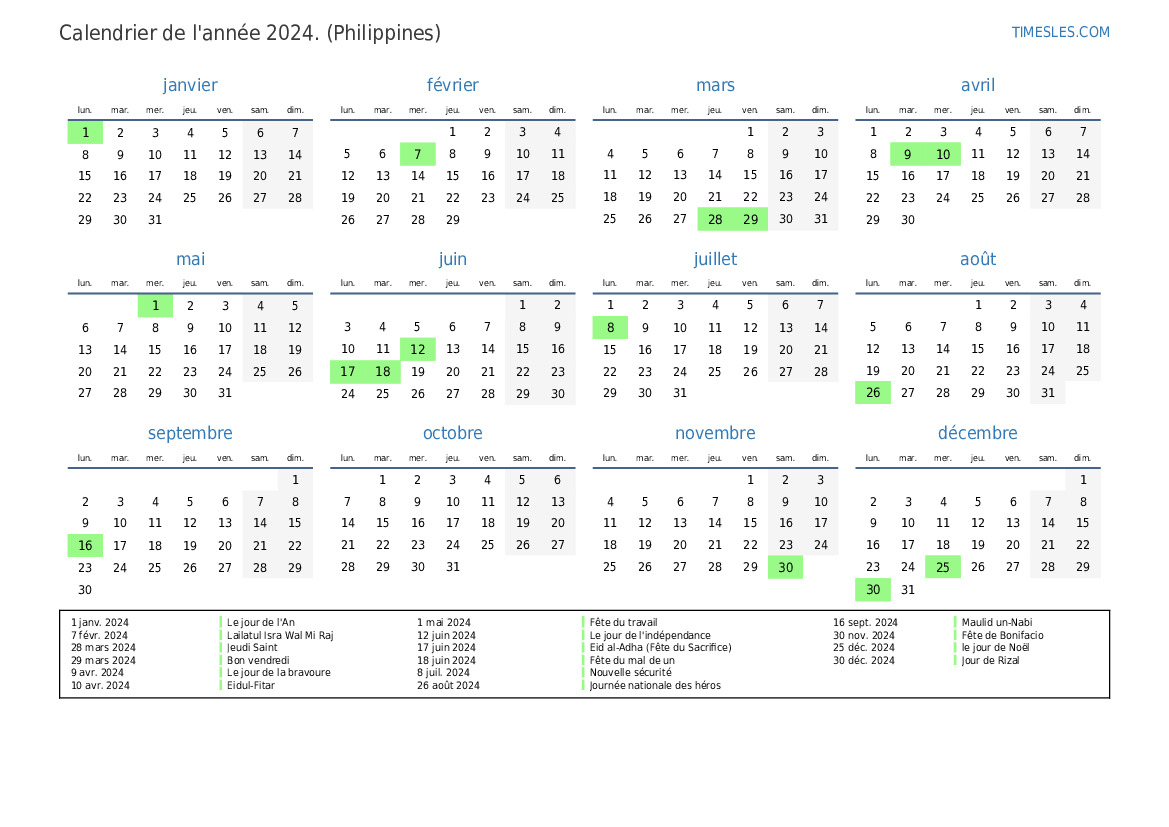Select 'Fête du travail' legend label
The height and width of the screenshot is (827, 1169).
coord(623,622)
